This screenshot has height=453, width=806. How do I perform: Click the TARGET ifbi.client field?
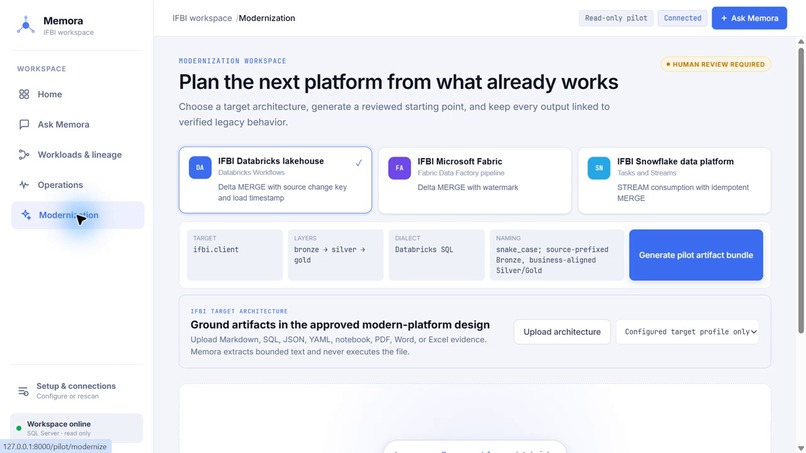234,255
